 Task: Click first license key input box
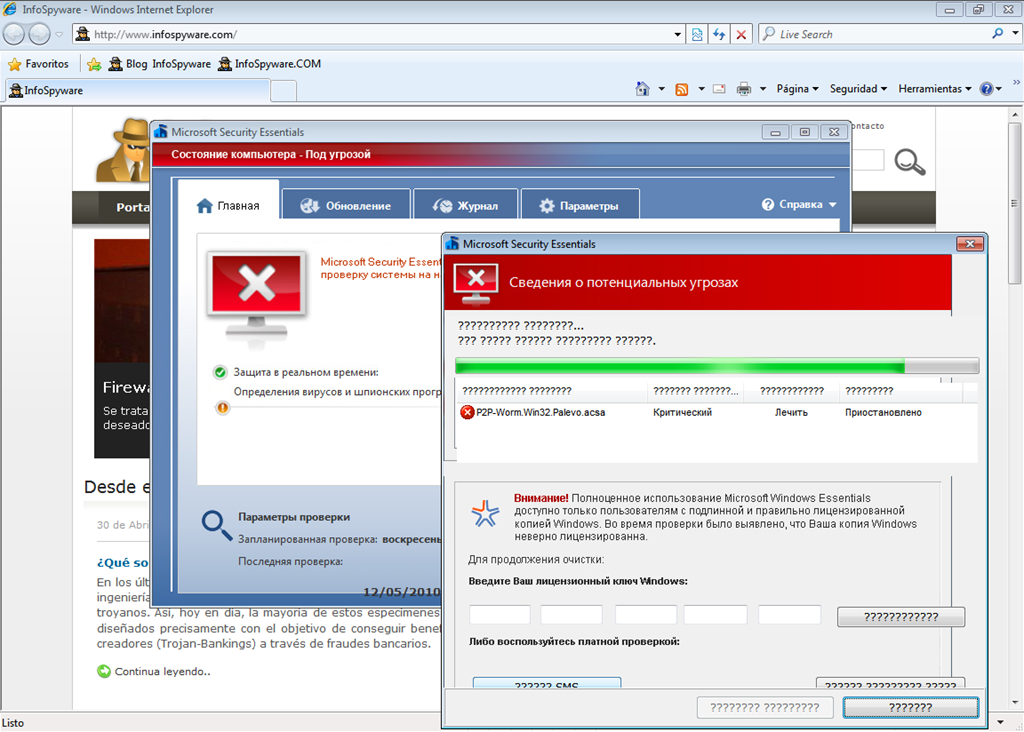(x=500, y=615)
